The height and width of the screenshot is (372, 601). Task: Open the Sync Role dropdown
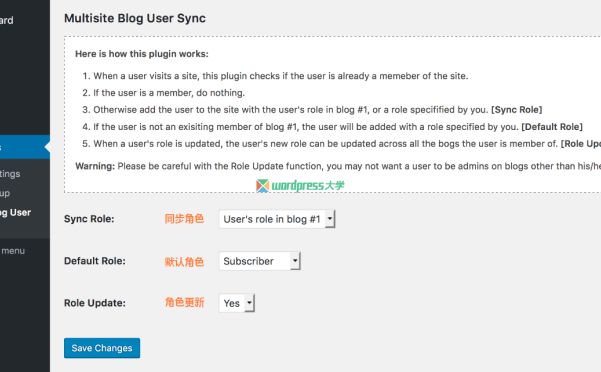(277, 219)
